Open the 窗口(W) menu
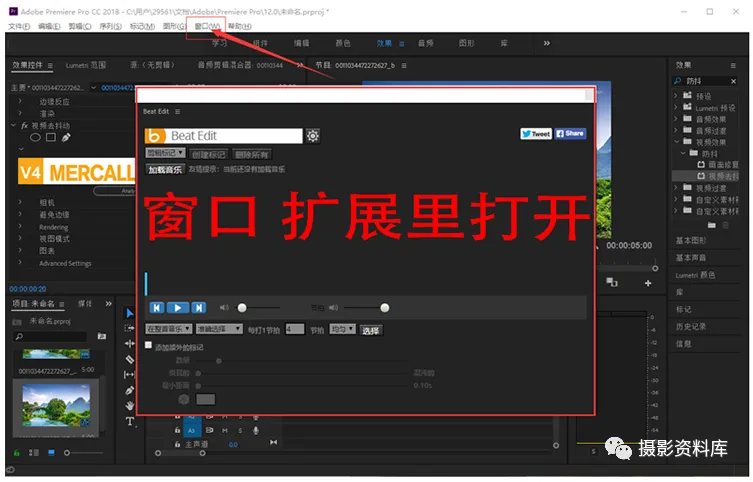Viewport: 753px width, 482px height. 207,26
